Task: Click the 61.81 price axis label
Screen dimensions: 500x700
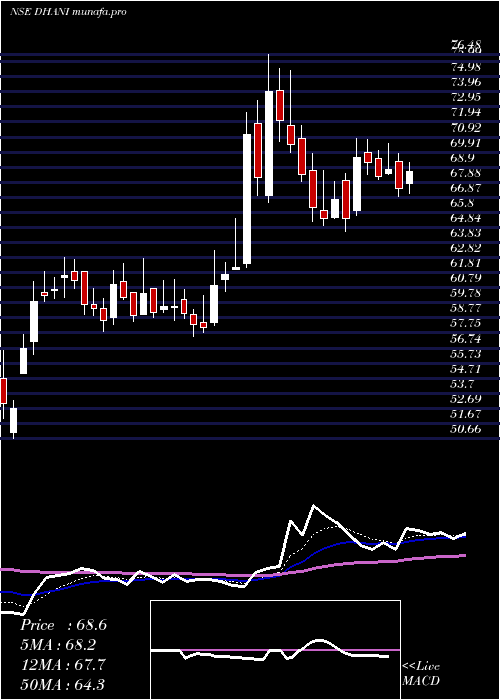Action: tap(466, 263)
